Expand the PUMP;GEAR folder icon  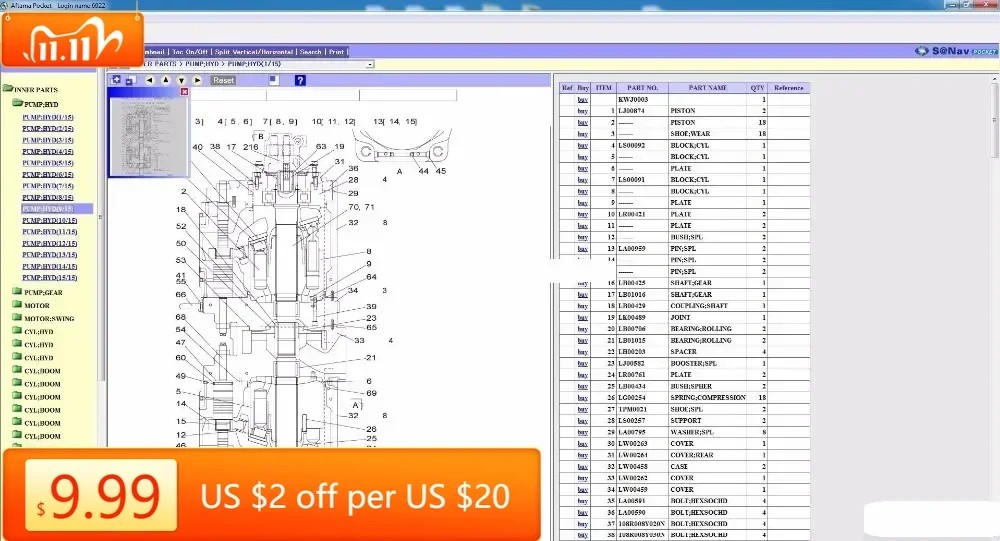point(17,292)
